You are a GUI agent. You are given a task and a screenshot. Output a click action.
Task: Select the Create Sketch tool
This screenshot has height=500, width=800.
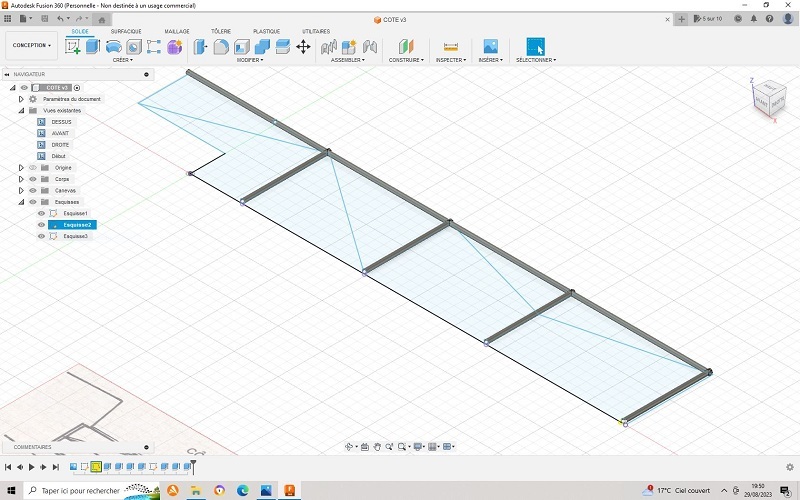point(73,46)
